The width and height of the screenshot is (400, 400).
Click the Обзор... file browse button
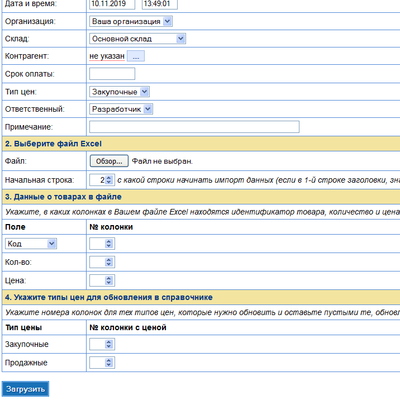[x=109, y=161]
